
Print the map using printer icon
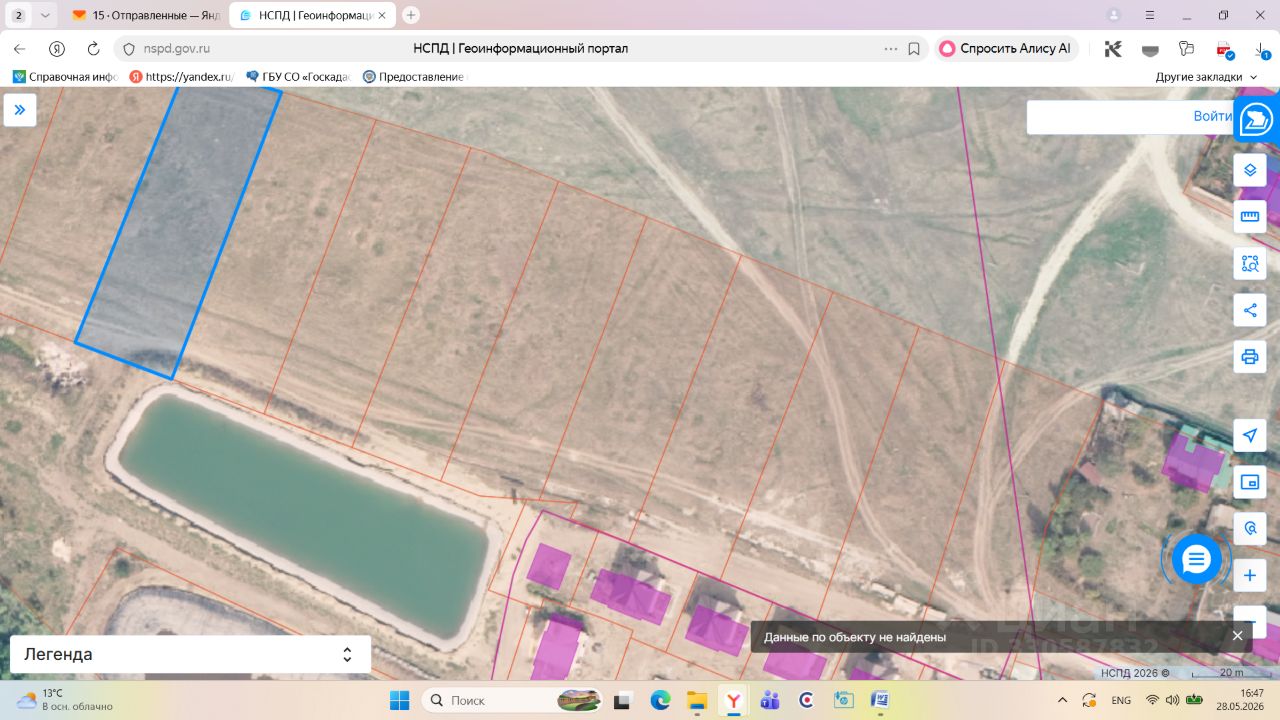[x=1250, y=356]
